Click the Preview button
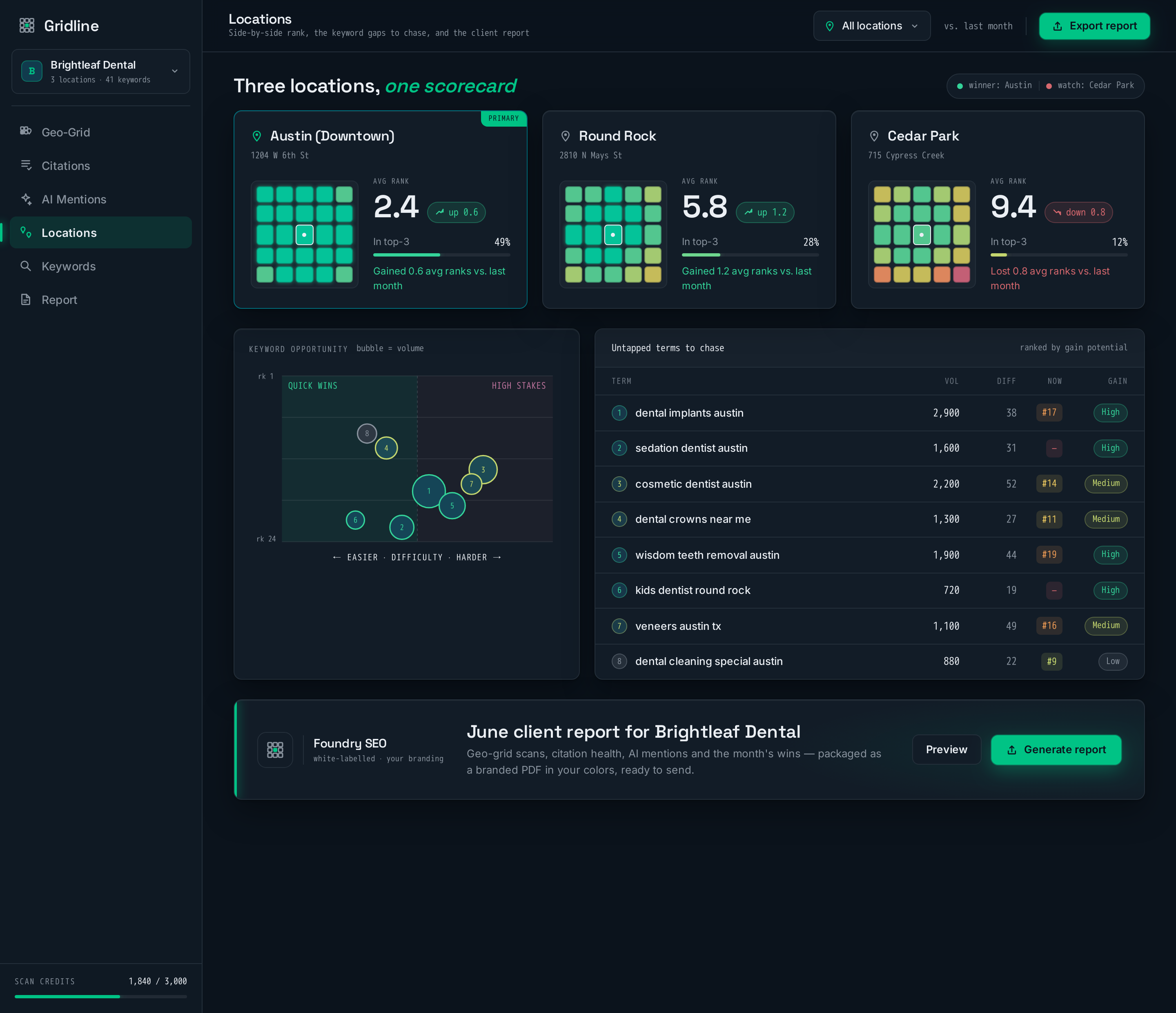This screenshot has height=1013, width=1176. pyautogui.click(x=946, y=750)
